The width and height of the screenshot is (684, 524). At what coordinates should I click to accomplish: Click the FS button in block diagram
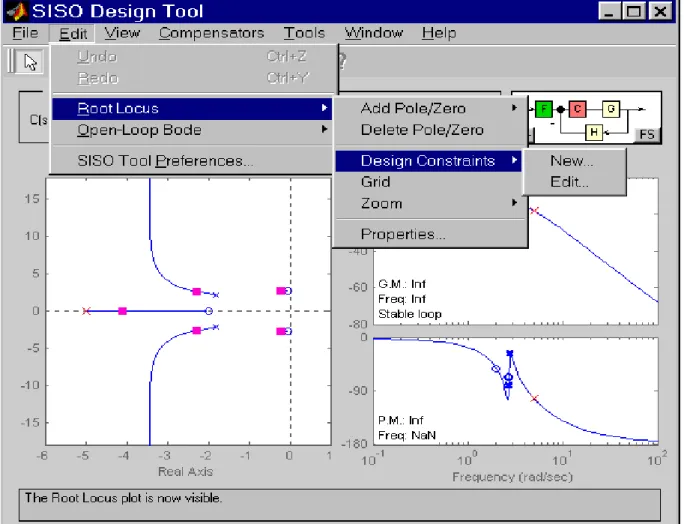[x=647, y=135]
